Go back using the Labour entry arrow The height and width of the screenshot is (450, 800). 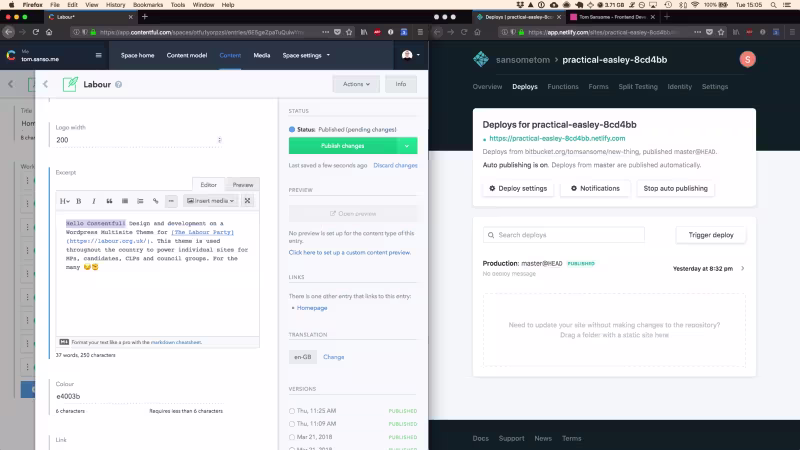click(x=45, y=84)
